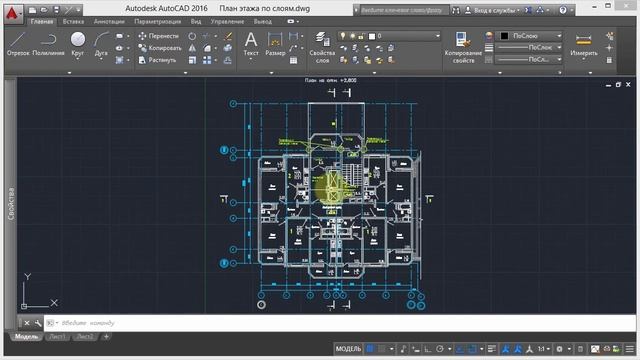Expand the Измерить options arrow
640x360 pixels.
tap(584, 60)
